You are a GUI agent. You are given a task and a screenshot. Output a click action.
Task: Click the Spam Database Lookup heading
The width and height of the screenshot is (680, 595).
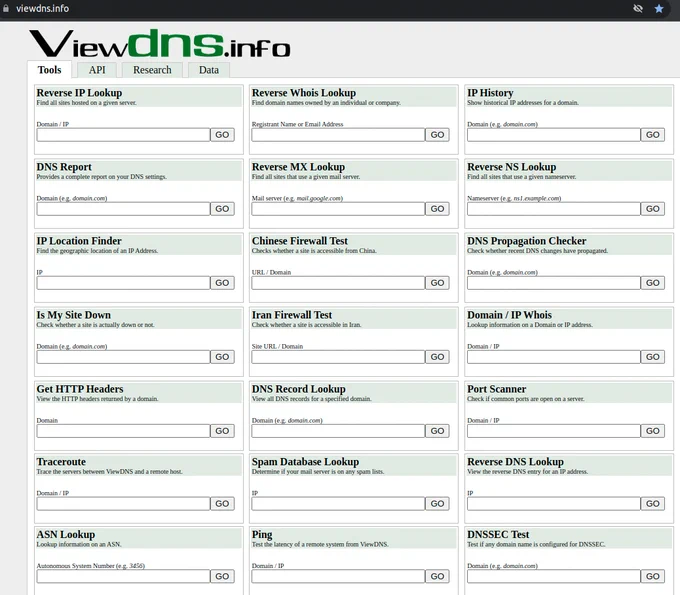[305, 462]
